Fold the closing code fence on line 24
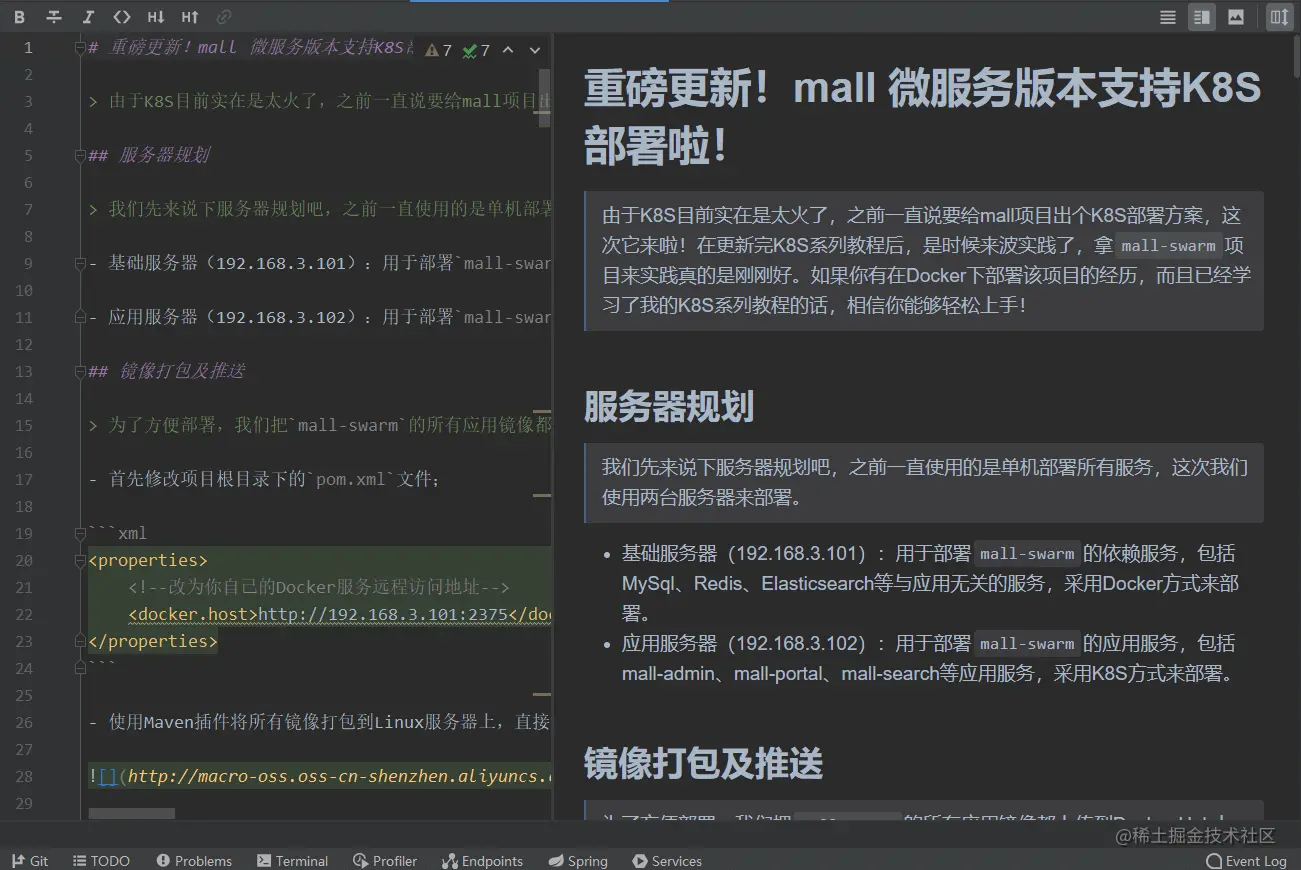1301x870 pixels. [x=80, y=668]
